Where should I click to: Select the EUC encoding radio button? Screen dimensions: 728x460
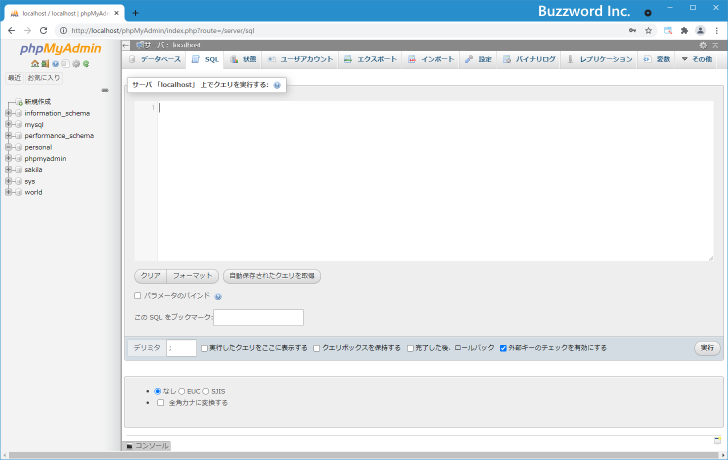[182, 391]
